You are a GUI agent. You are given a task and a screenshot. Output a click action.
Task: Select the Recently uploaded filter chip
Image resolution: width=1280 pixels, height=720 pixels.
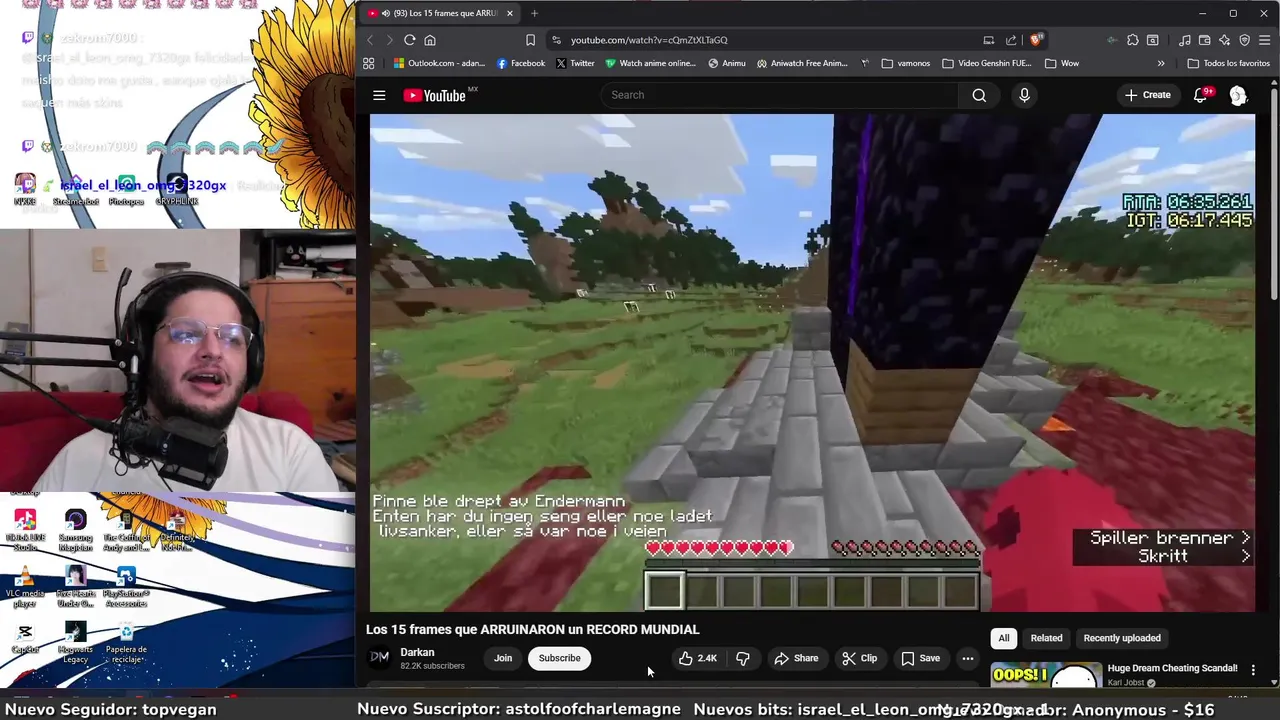point(1122,638)
